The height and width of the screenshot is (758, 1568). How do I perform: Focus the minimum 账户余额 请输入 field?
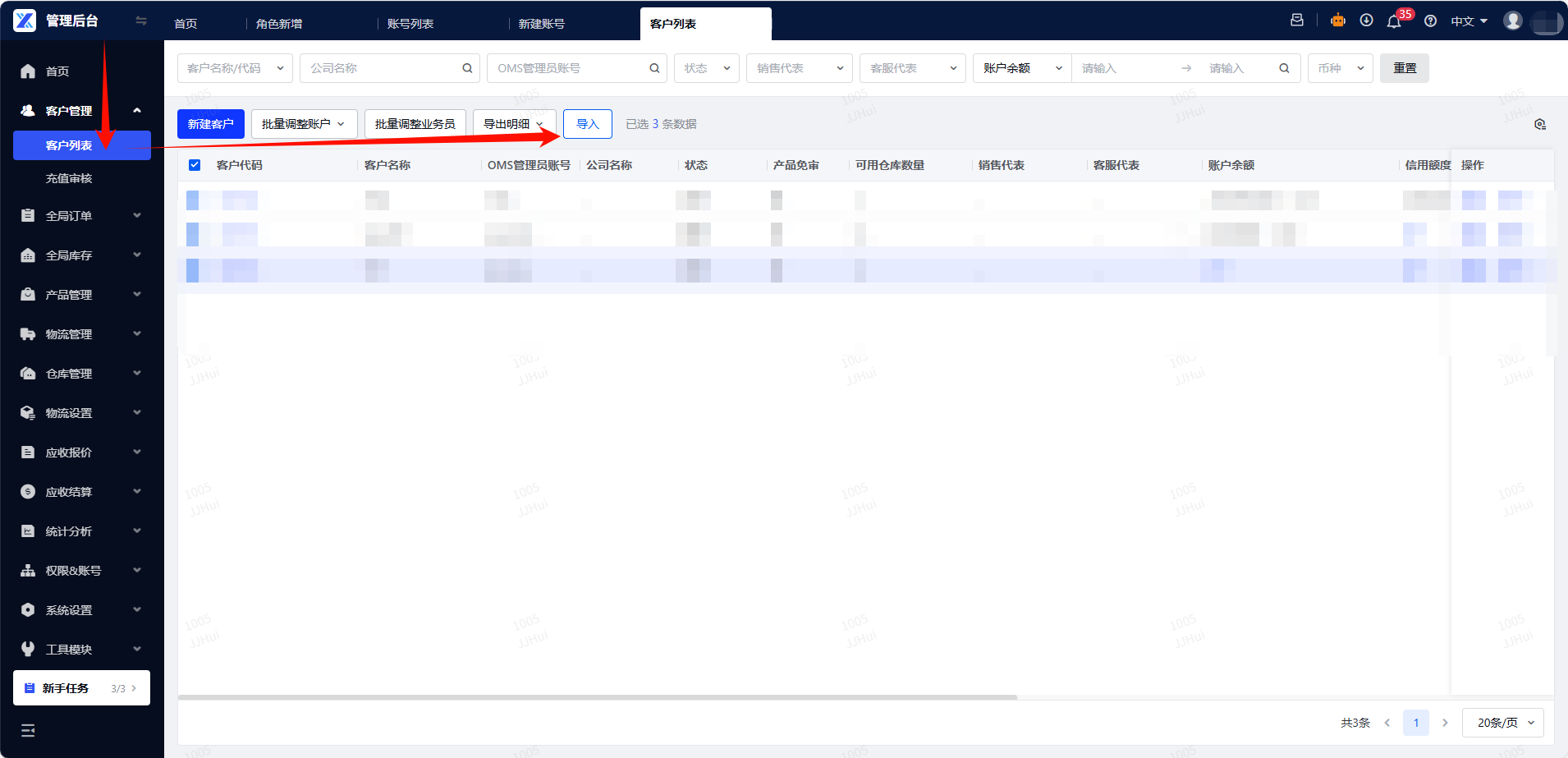1125,68
